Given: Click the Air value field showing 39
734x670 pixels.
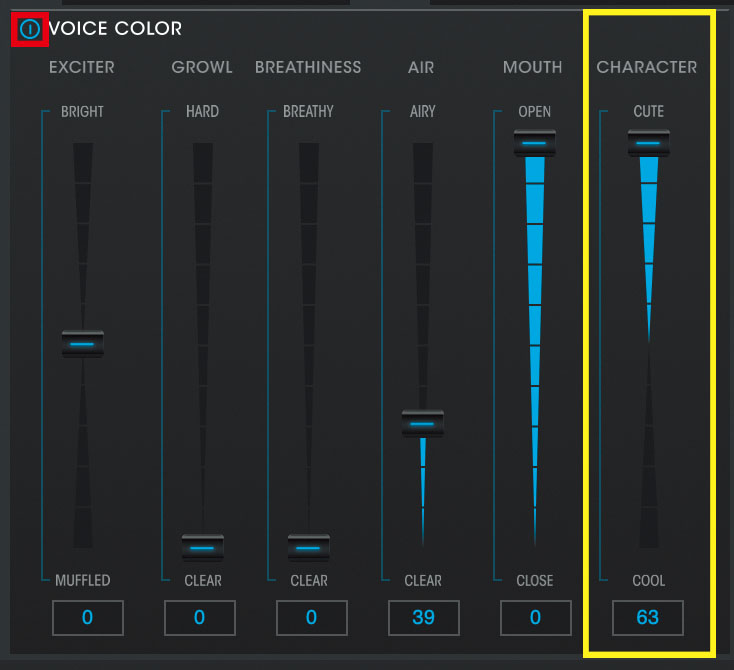Looking at the screenshot, I should point(424,618).
